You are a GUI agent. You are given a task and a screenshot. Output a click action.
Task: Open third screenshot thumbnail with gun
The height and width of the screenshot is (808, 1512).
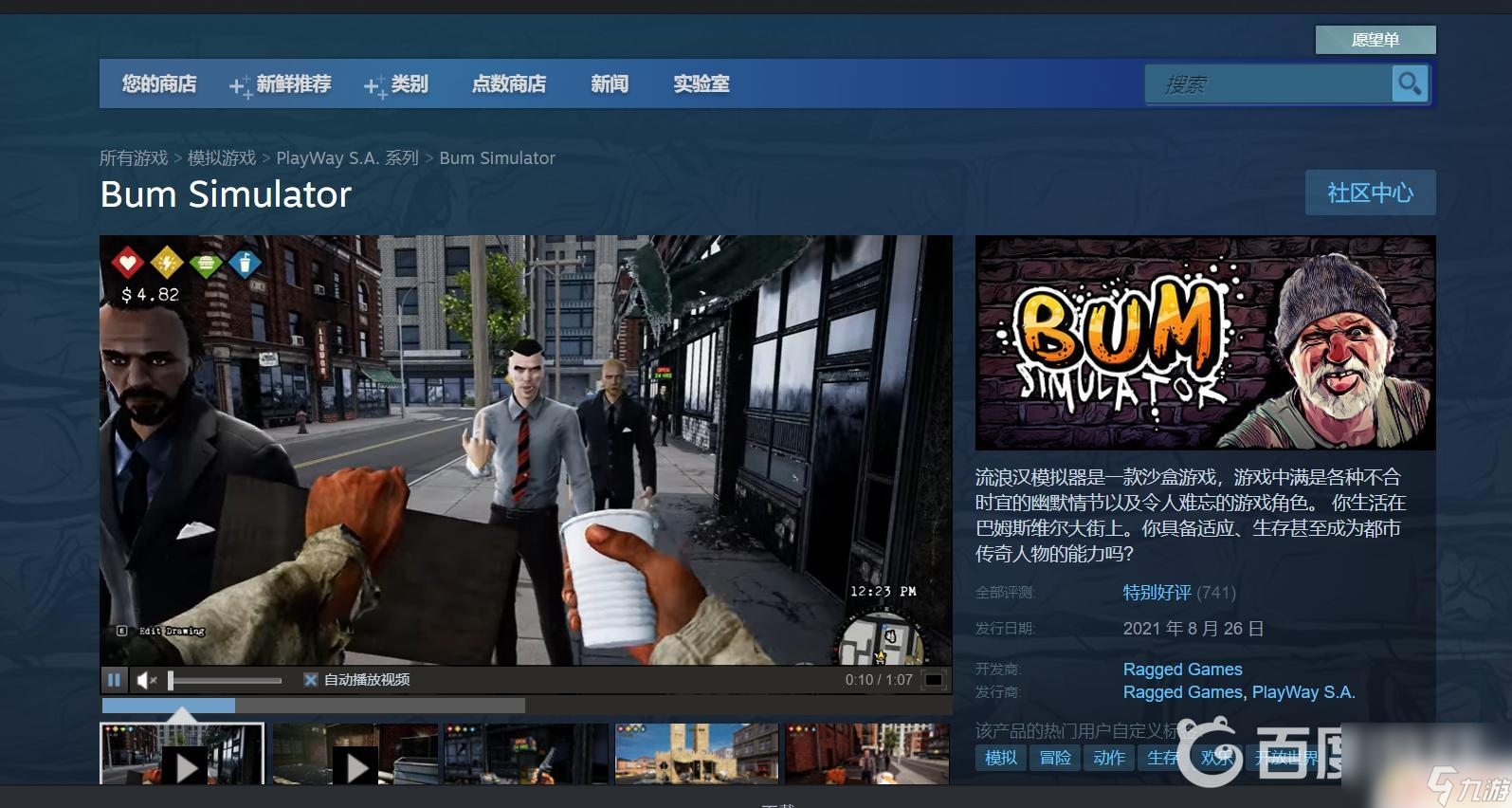(x=526, y=754)
